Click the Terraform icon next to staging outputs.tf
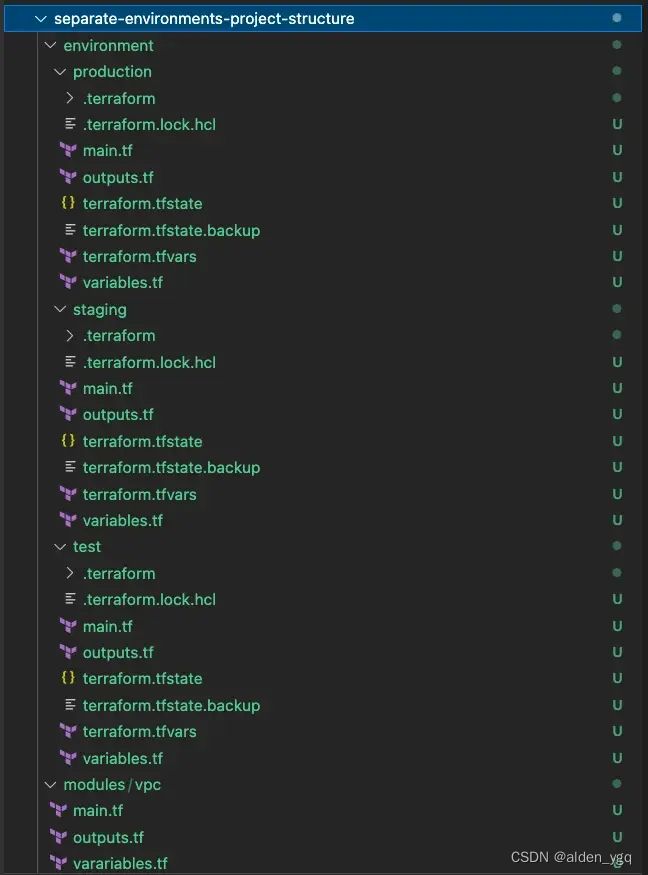This screenshot has width=648, height=875. click(66, 414)
